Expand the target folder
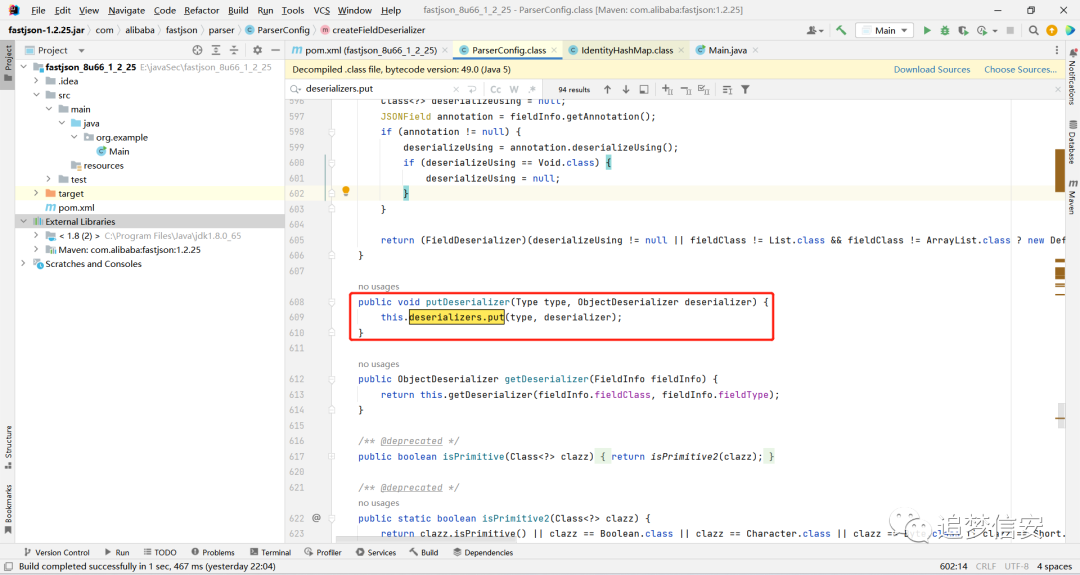Screen dimensions: 1080x575 (37, 194)
